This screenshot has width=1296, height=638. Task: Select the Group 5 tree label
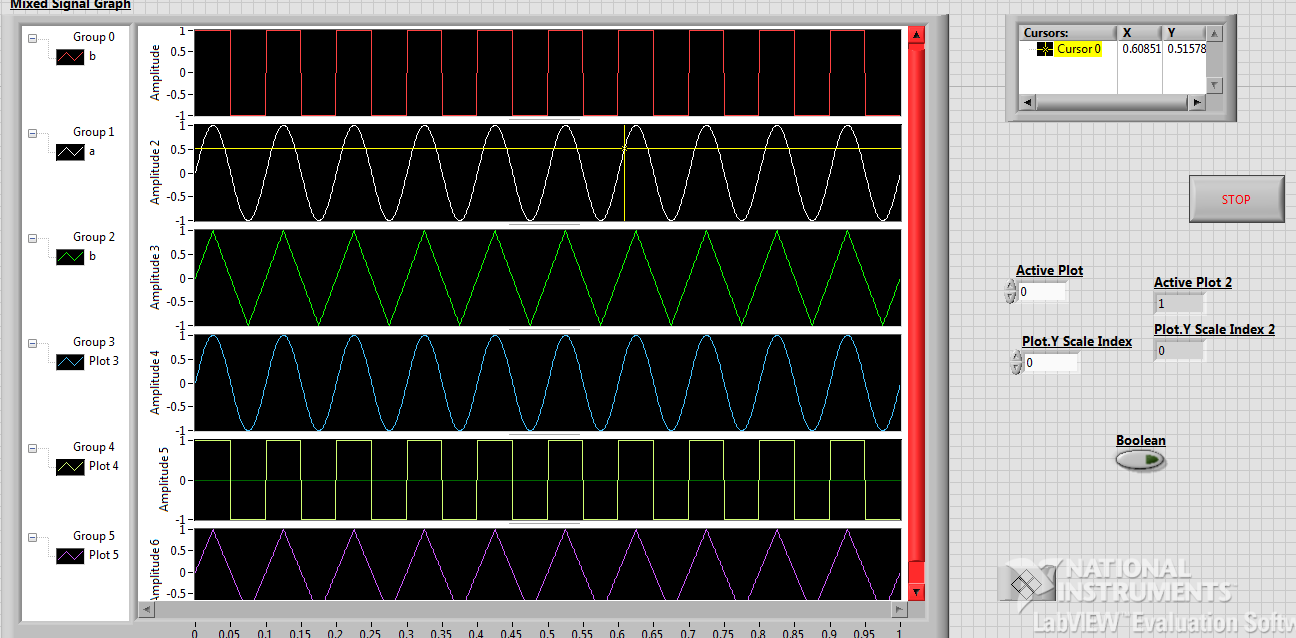tap(94, 536)
